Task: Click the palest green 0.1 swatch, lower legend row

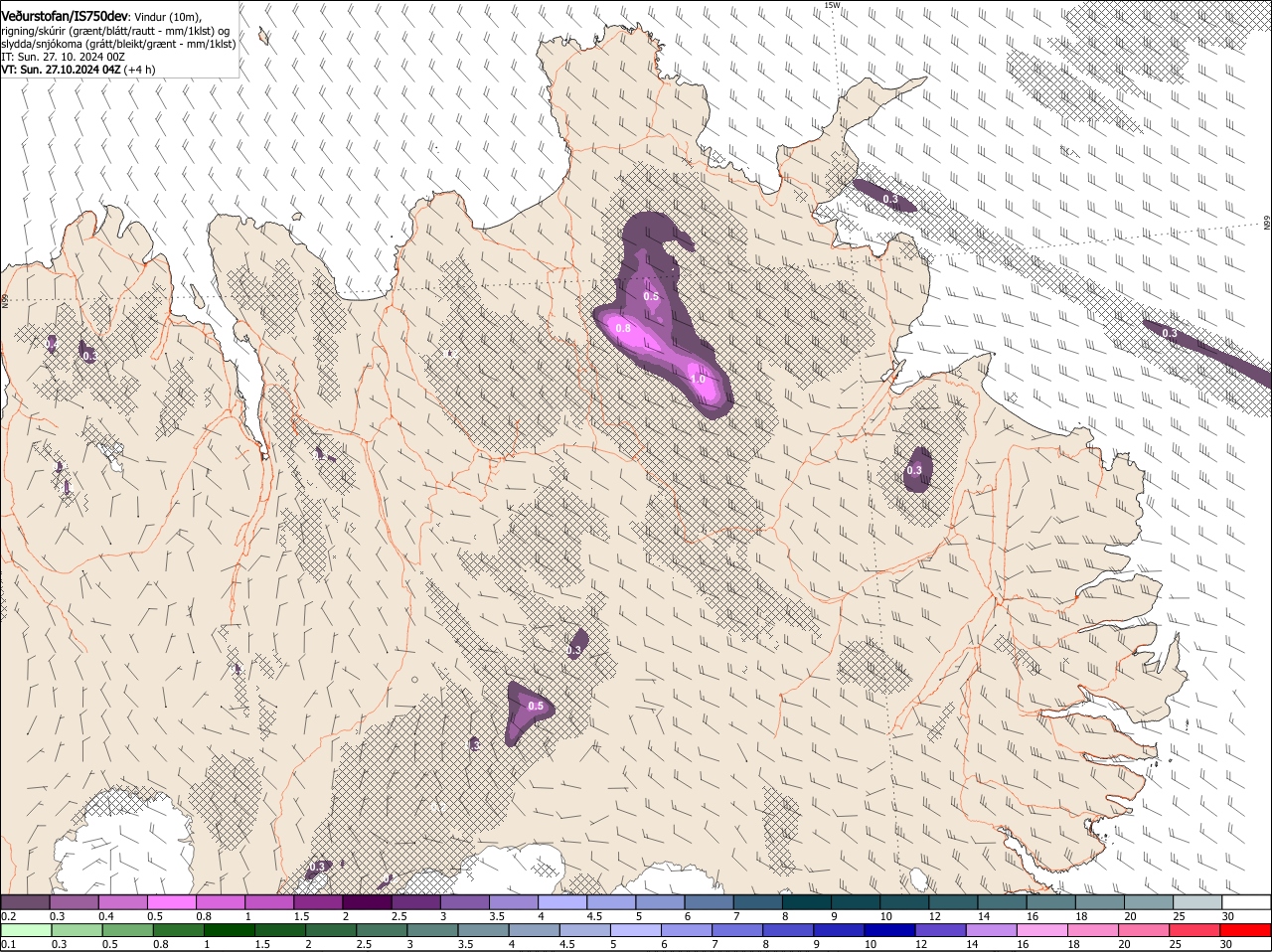Action: [x=27, y=929]
